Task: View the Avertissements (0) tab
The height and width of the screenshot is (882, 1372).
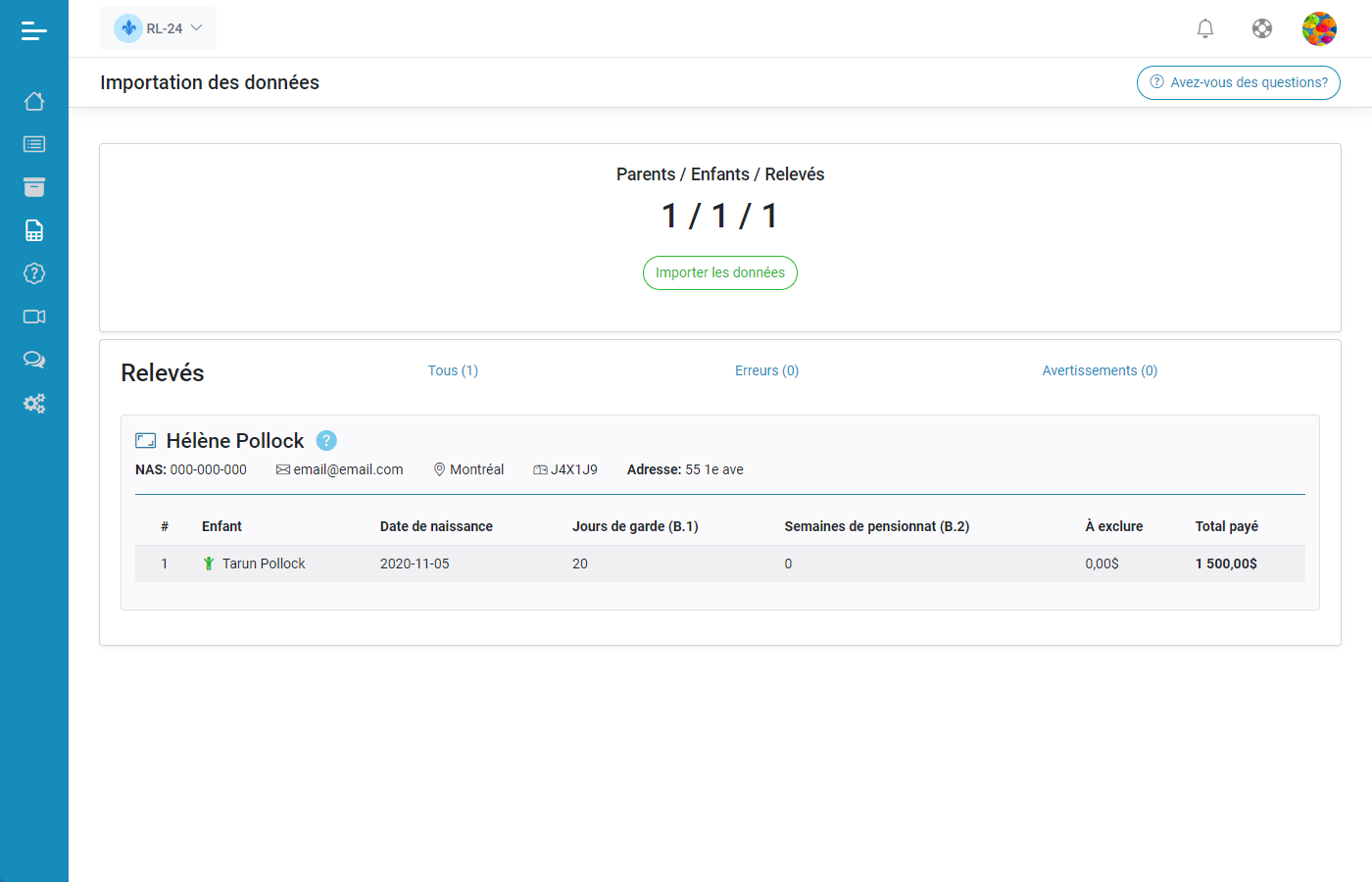Action: point(1100,370)
